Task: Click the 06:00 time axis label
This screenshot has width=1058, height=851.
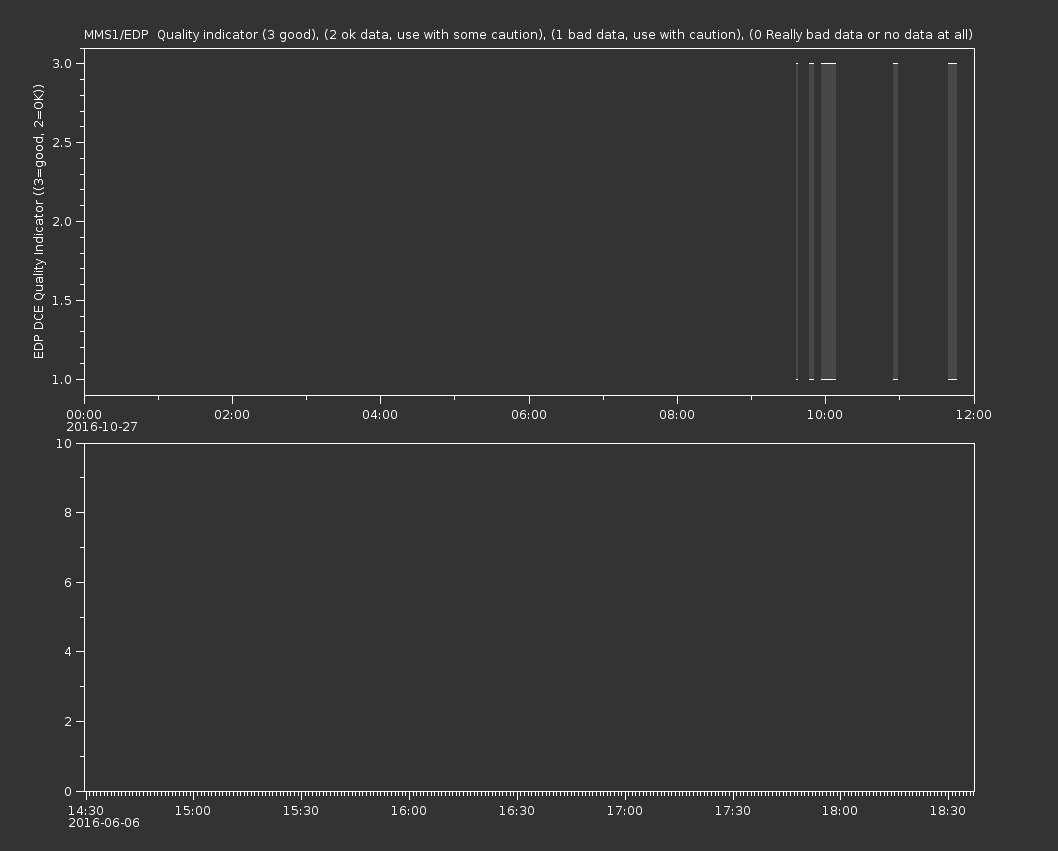Action: pyautogui.click(x=529, y=414)
